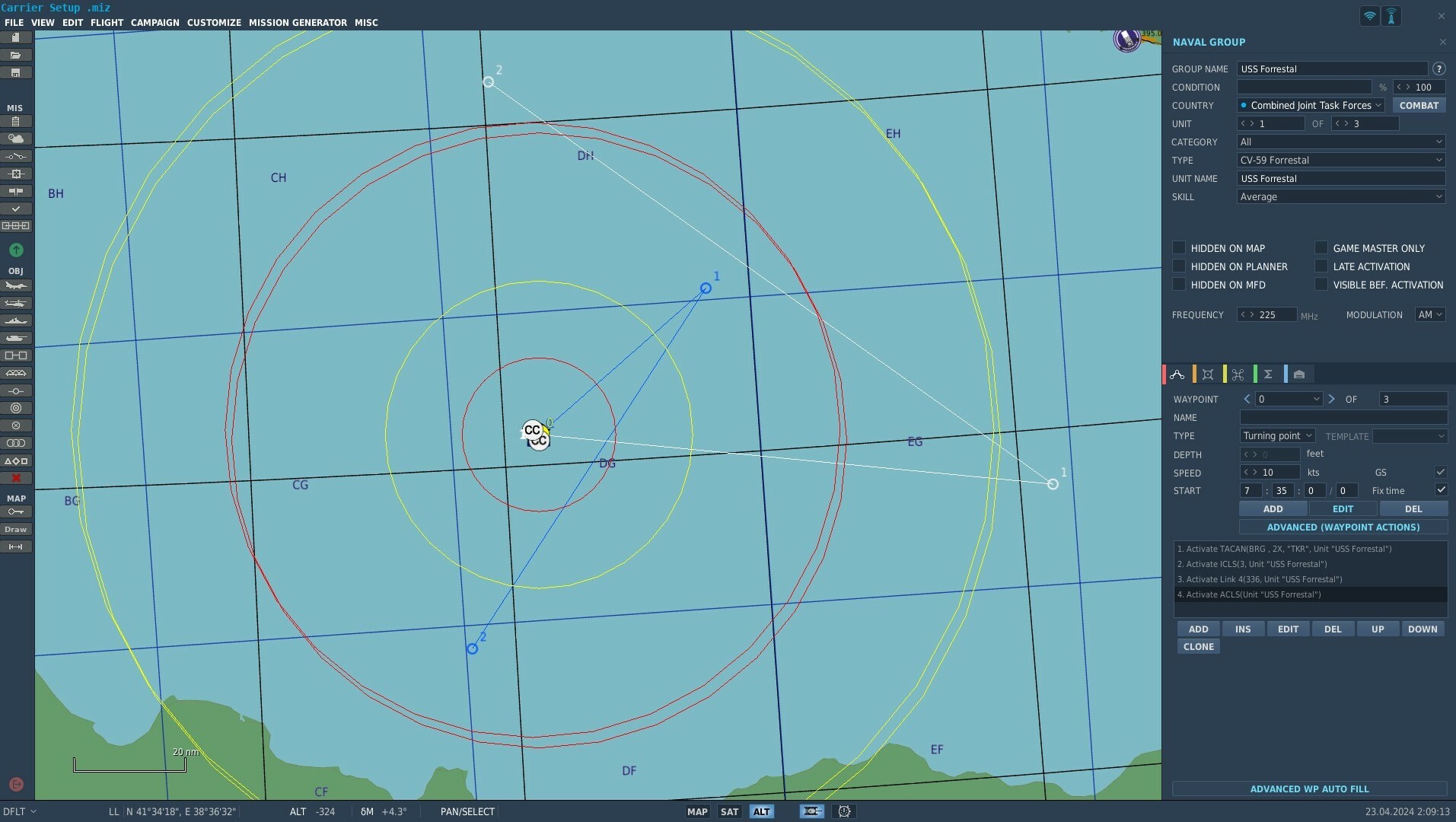Click the save mission floppy icon
Viewport: 1456px width, 822px height.
point(16,72)
